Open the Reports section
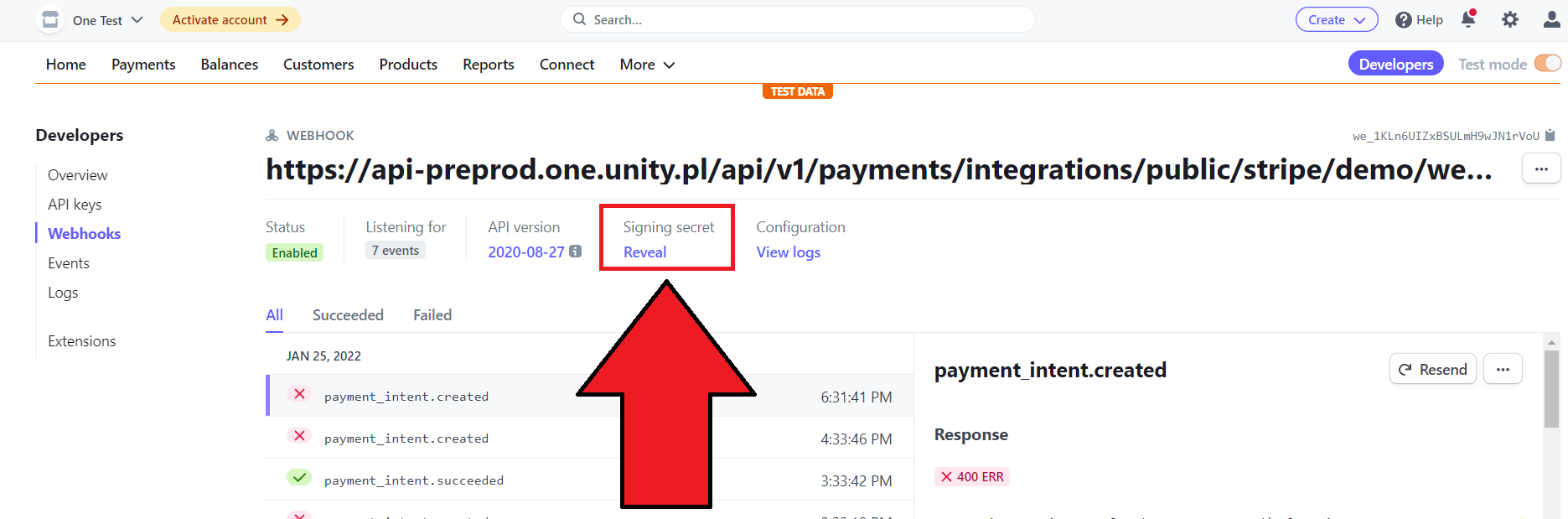Viewport: 1568px width, 519px height. [x=489, y=65]
